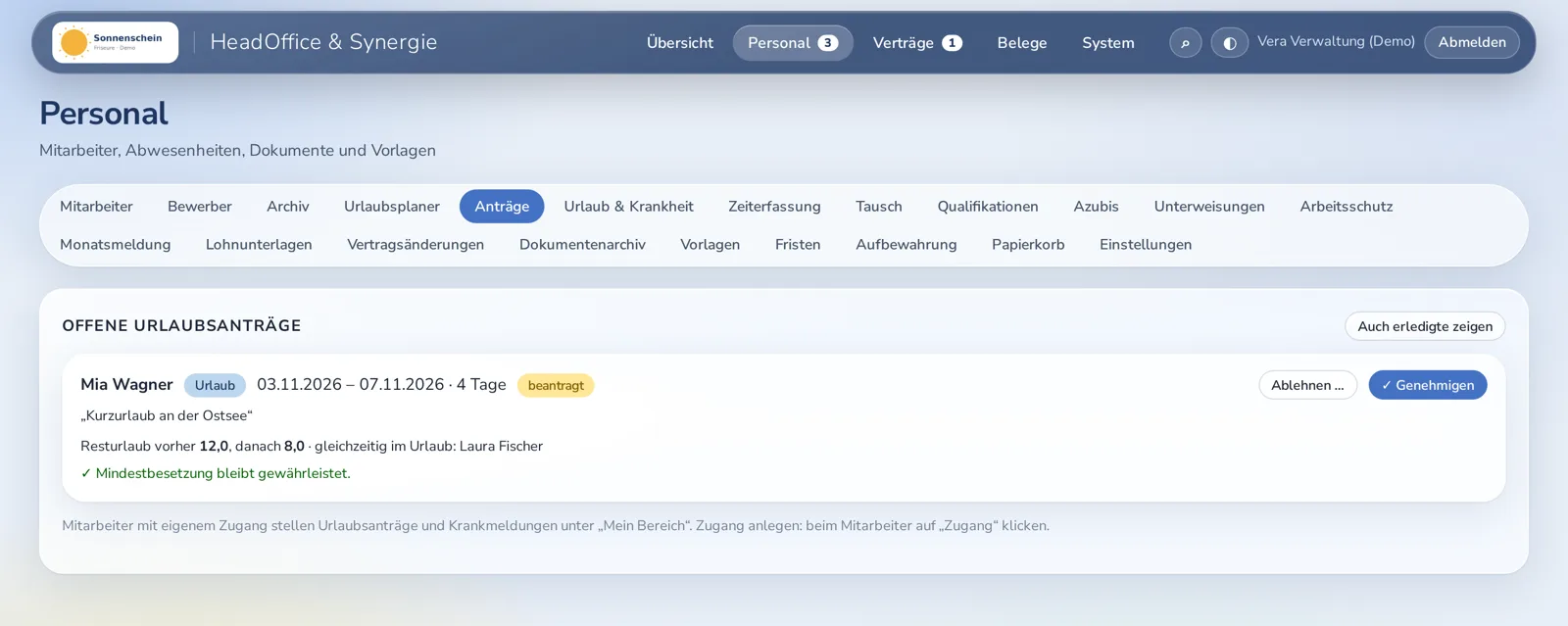Switch to the Aufbewahrung tab

(x=906, y=245)
